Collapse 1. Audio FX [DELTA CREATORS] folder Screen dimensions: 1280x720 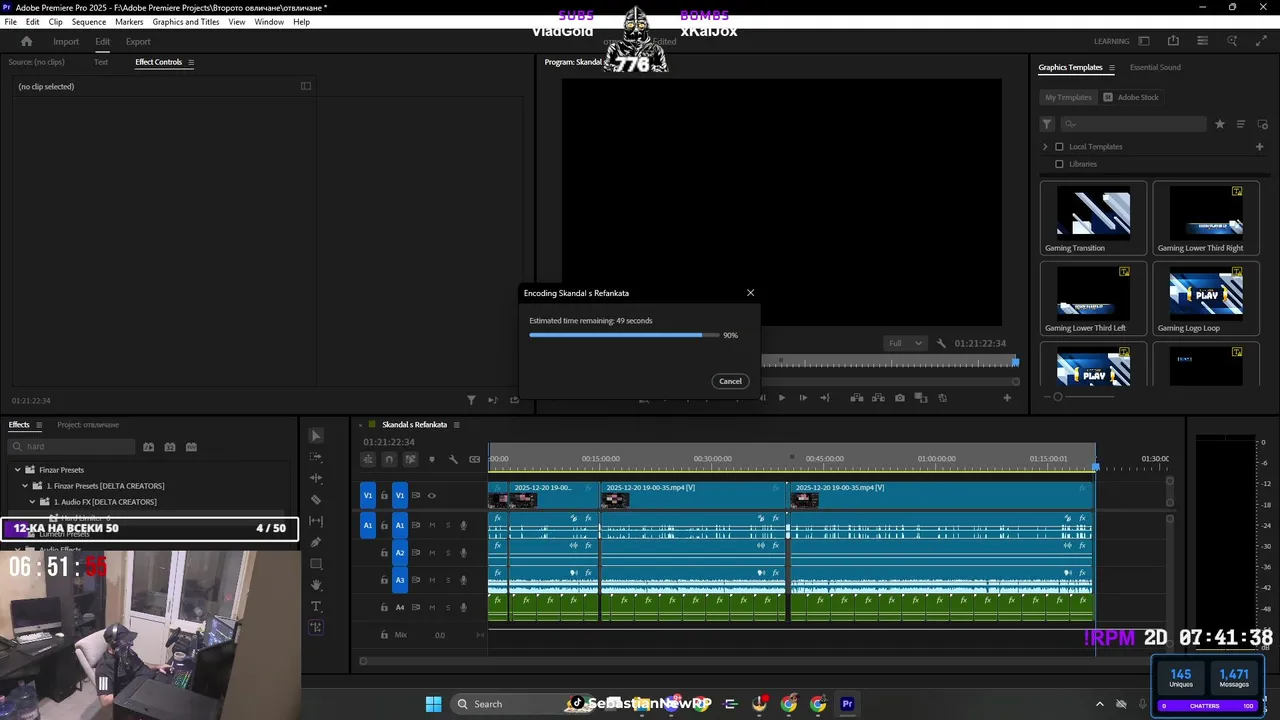[33, 502]
